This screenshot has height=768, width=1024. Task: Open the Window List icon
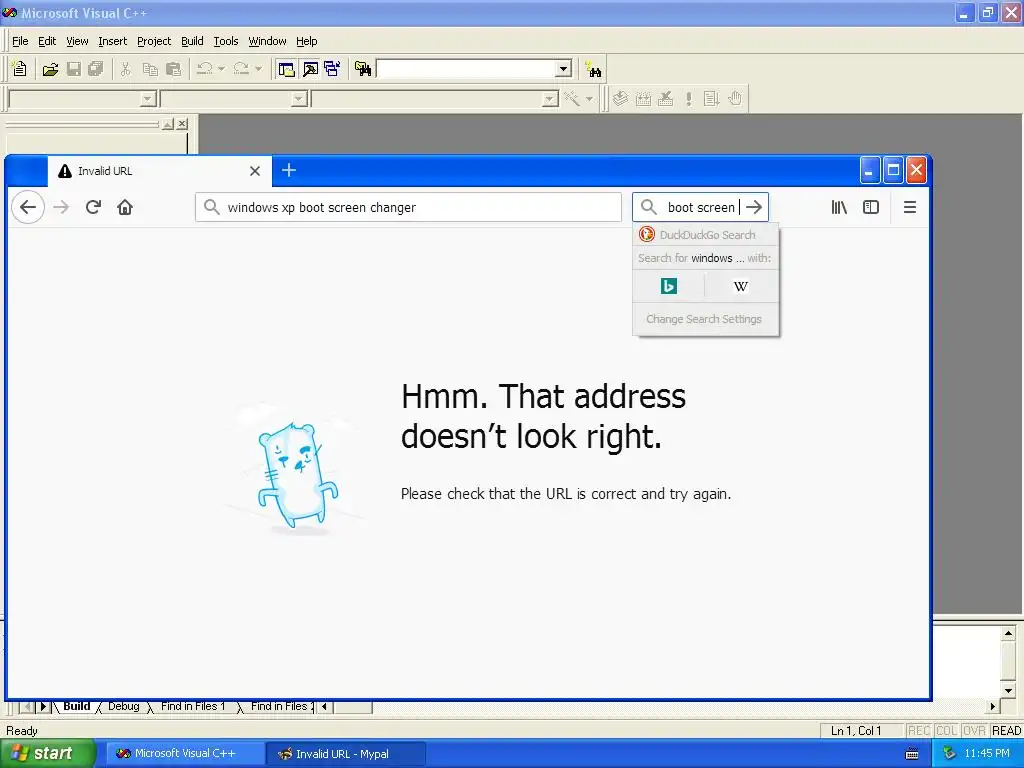coord(332,69)
